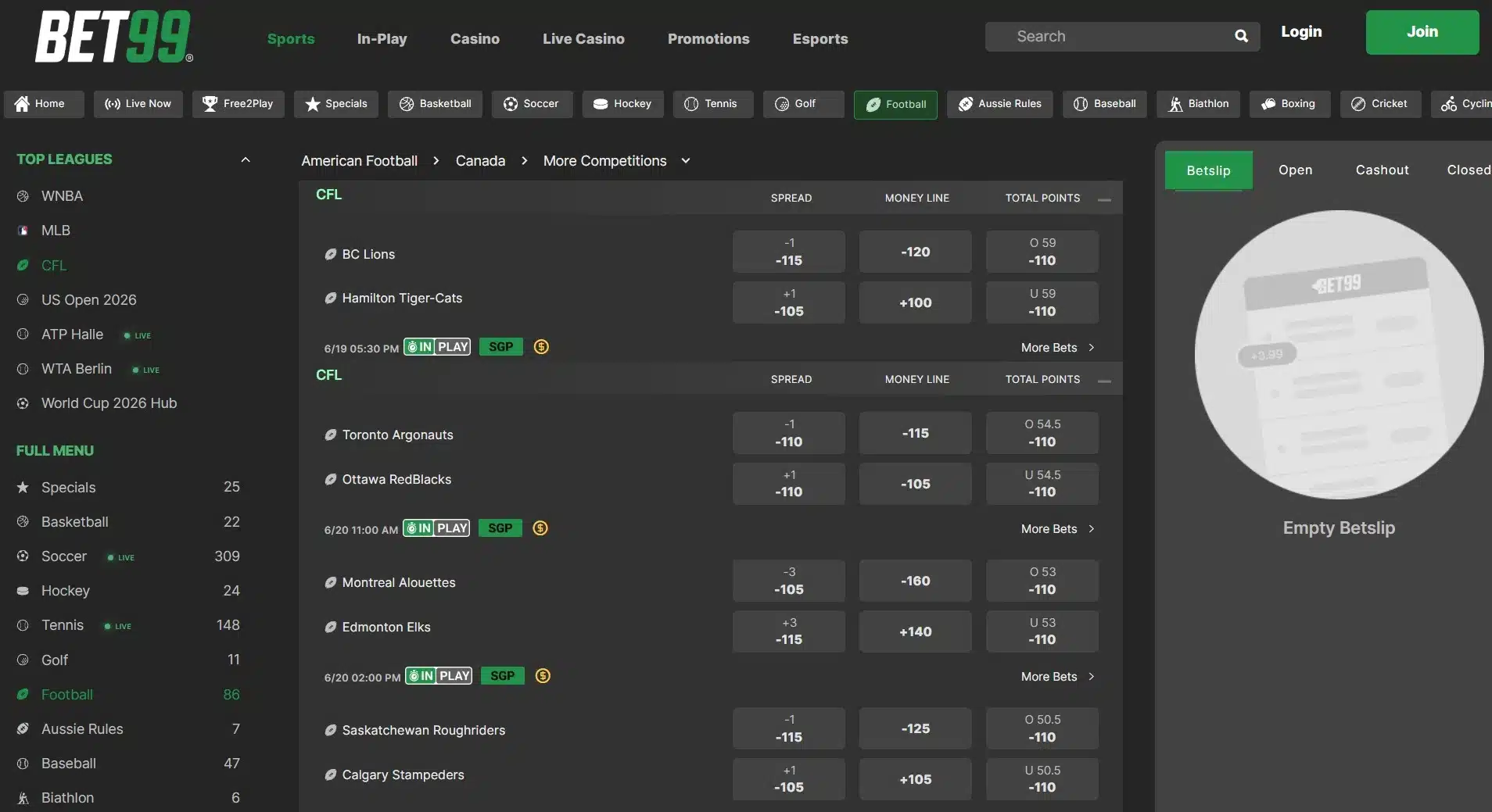Collapse the Top Leagues section
Screen dimensions: 1492x812
tap(246, 159)
